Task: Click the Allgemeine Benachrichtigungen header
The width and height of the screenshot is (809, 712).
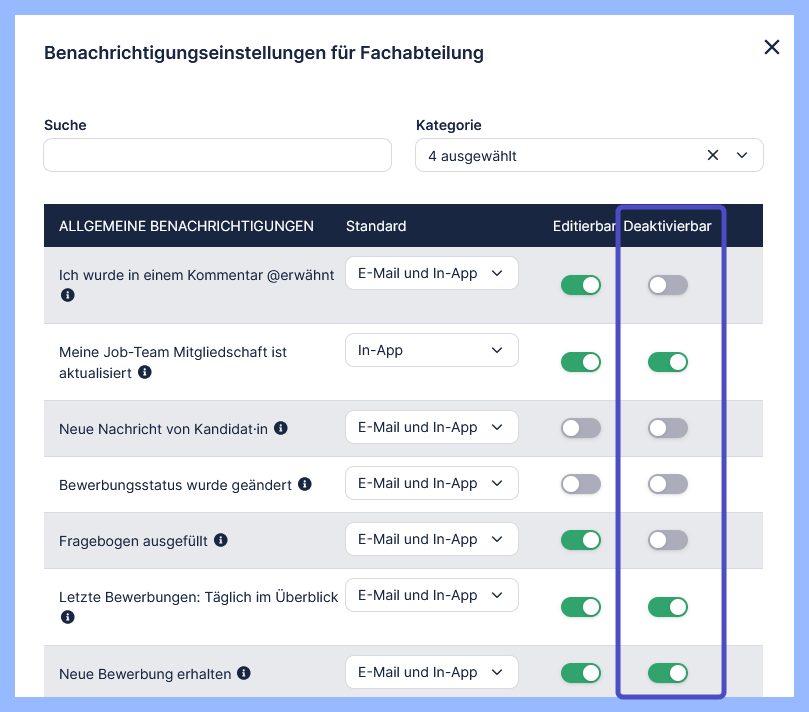Action: click(187, 227)
